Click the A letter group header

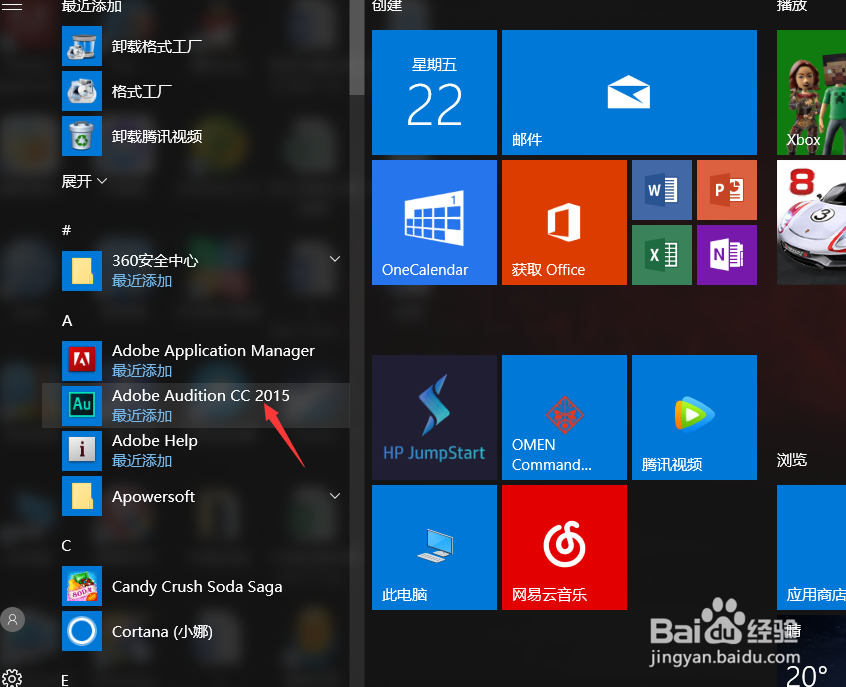pos(67,321)
